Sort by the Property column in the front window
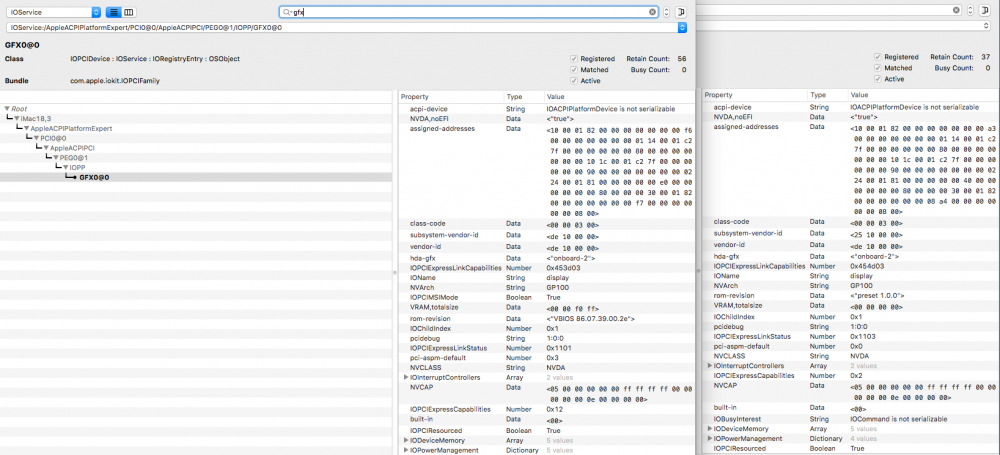This screenshot has width=1000, height=455. (451, 96)
